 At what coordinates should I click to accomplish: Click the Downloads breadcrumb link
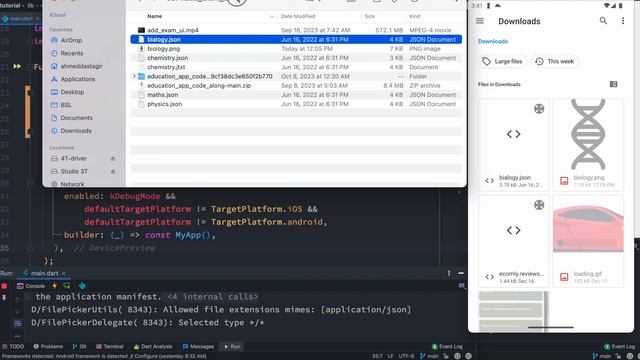tap(493, 41)
